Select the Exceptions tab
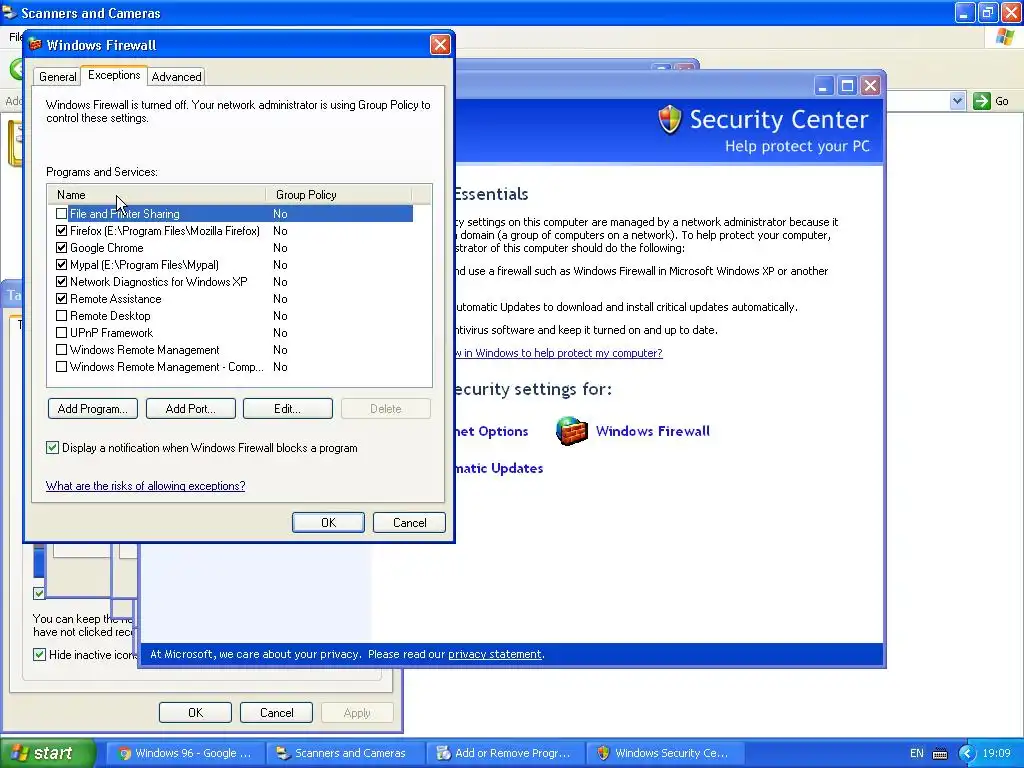The width and height of the screenshot is (1024, 768). tap(114, 75)
